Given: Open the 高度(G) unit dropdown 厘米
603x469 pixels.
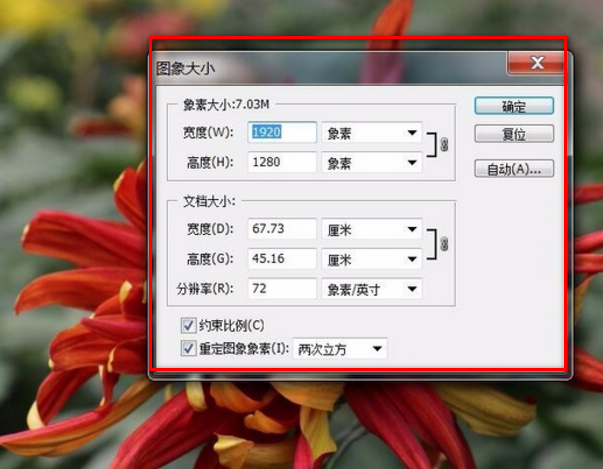Looking at the screenshot, I should click(x=371, y=259).
